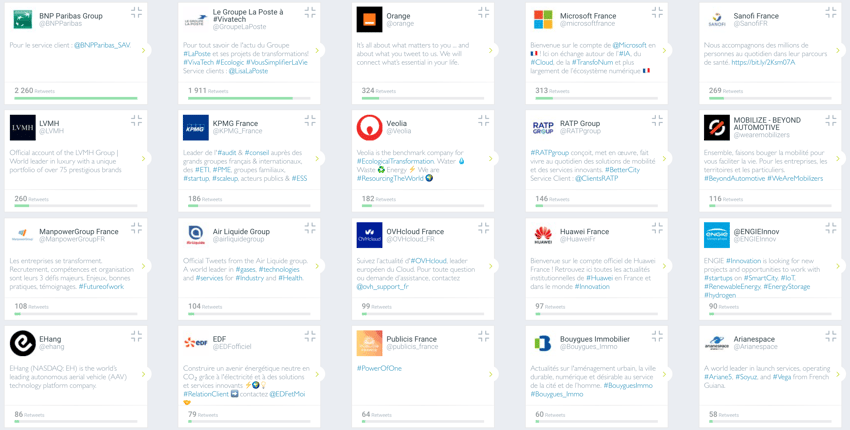Click the EHang logo avatar
The height and width of the screenshot is (430, 850).
click(x=23, y=343)
